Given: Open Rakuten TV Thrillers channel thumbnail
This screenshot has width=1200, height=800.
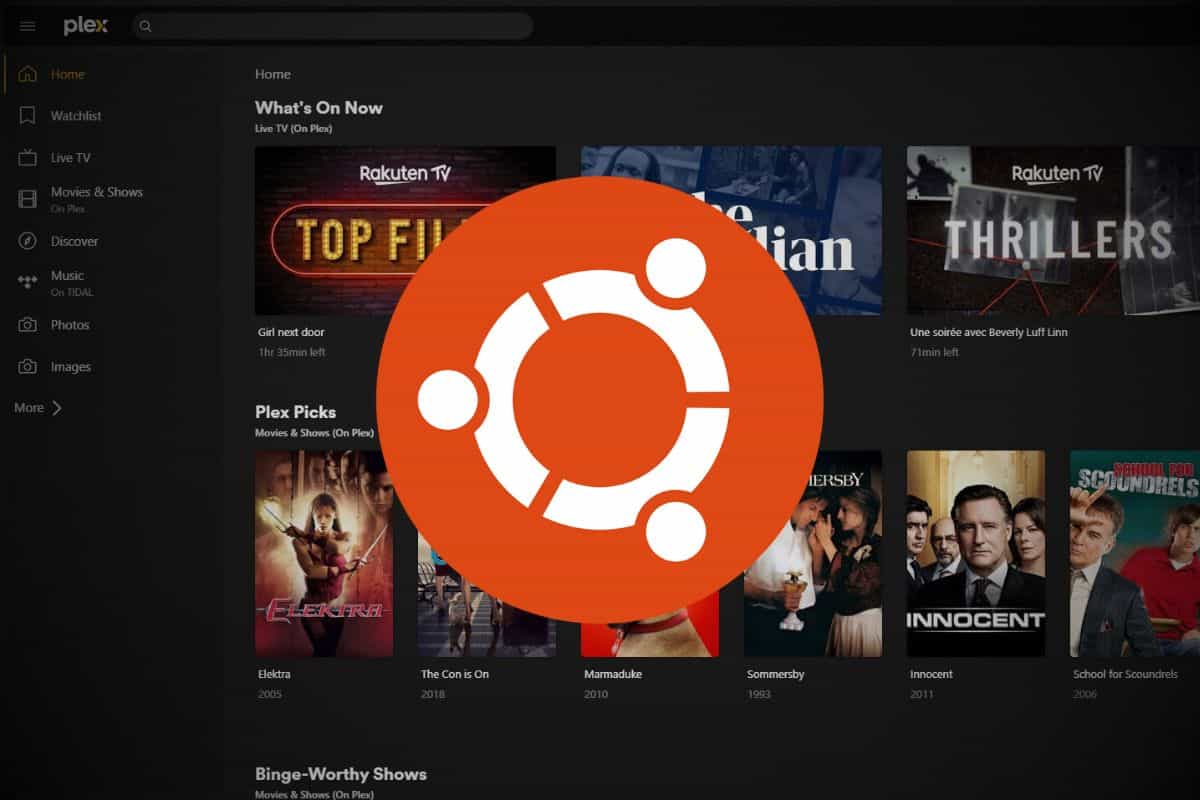Looking at the screenshot, I should click(1053, 231).
